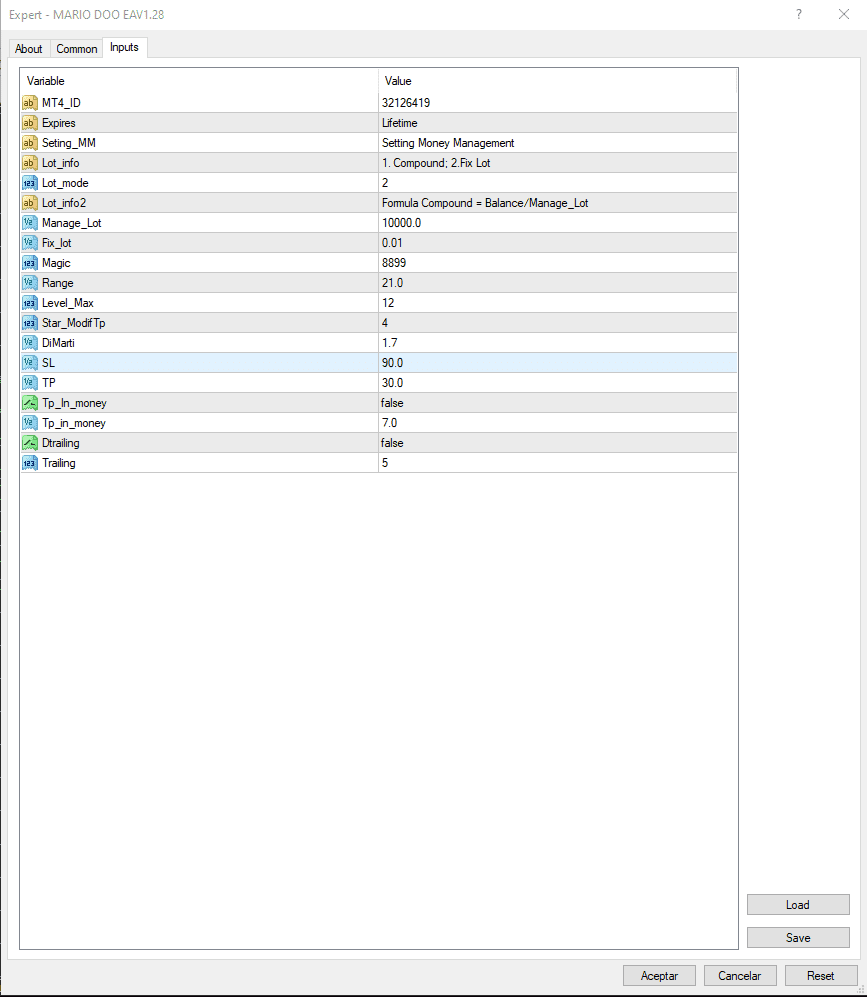867x997 pixels.
Task: Click the string icon beside Lot_info
Action: (x=30, y=163)
